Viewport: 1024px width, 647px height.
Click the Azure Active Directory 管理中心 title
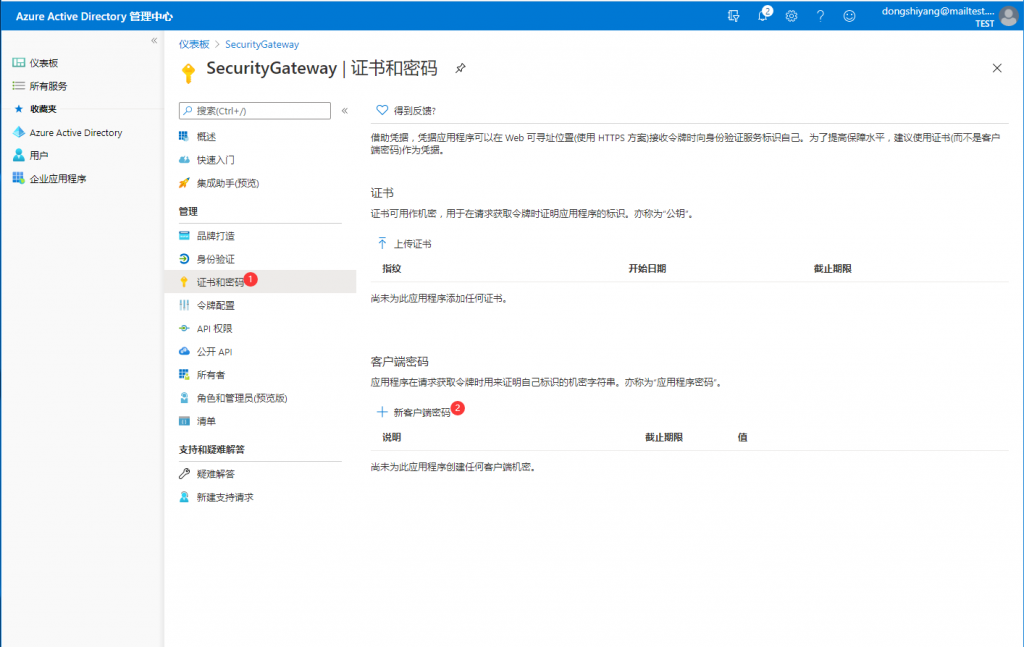pyautogui.click(x=94, y=16)
